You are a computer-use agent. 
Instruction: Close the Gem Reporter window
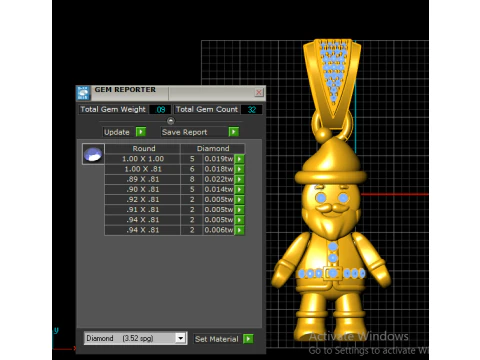259,92
